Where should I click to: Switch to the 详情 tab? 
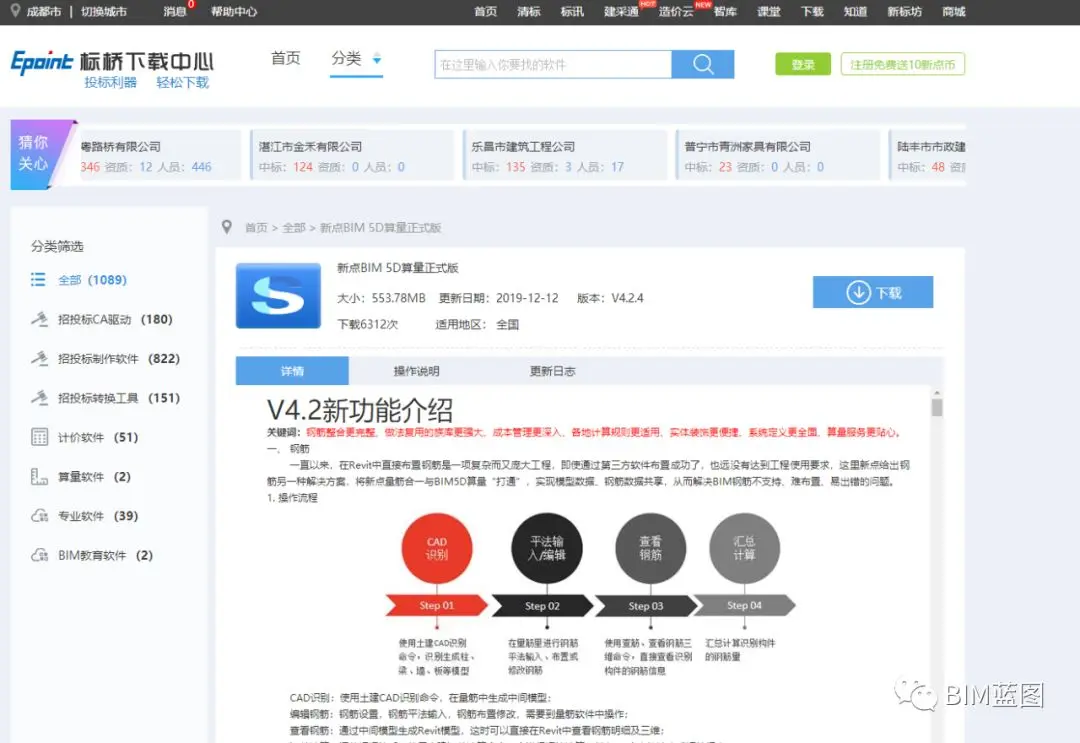pyautogui.click(x=292, y=371)
